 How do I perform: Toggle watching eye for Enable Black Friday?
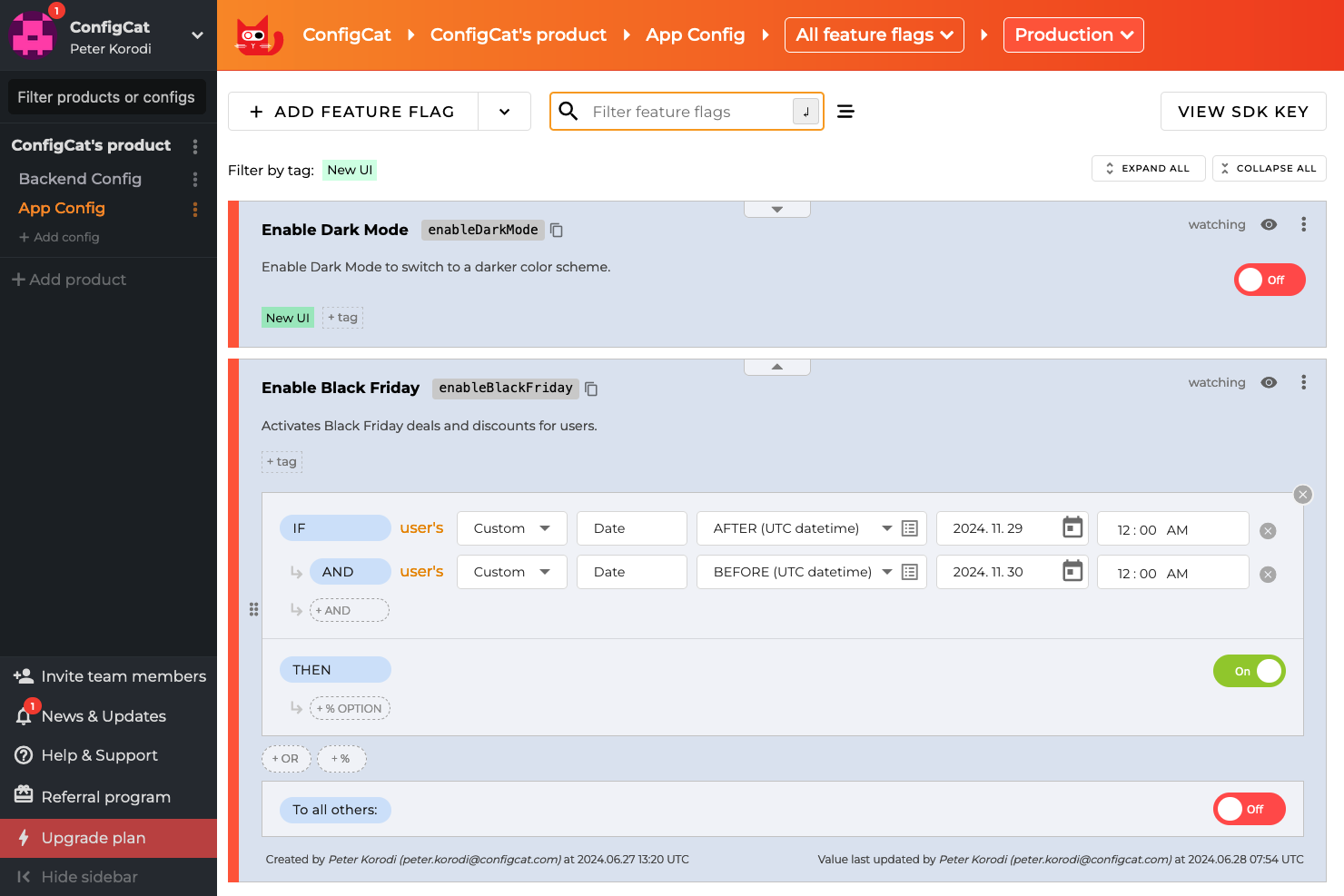pyautogui.click(x=1269, y=382)
